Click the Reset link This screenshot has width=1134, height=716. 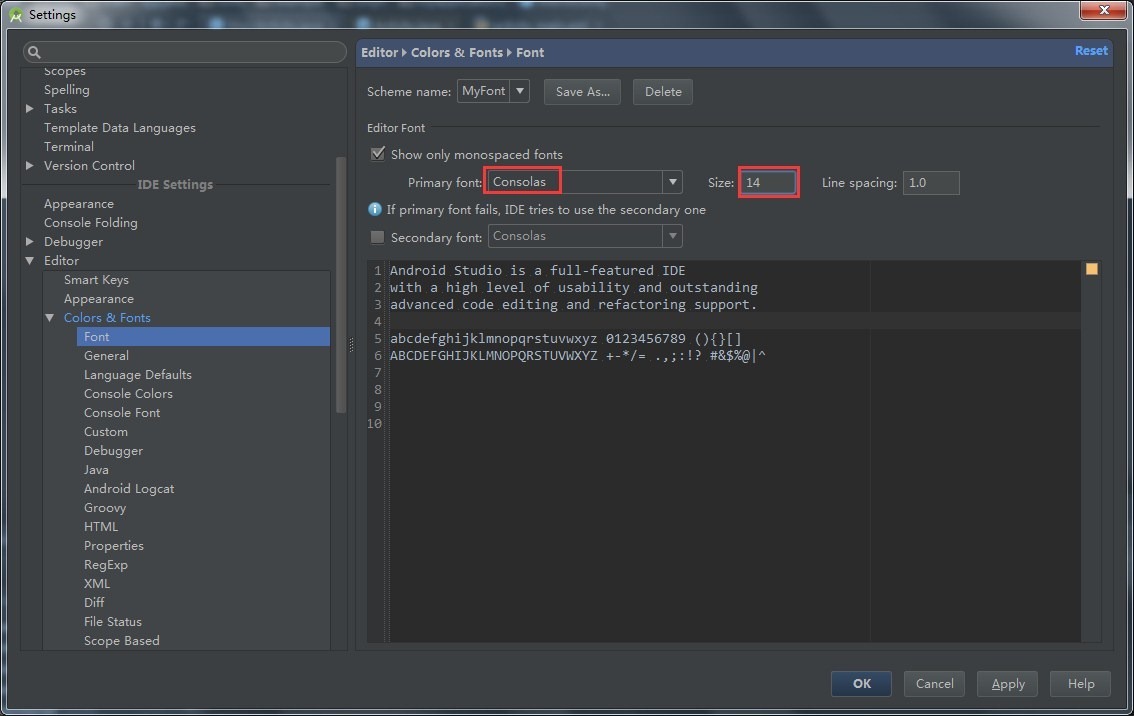coord(1090,51)
